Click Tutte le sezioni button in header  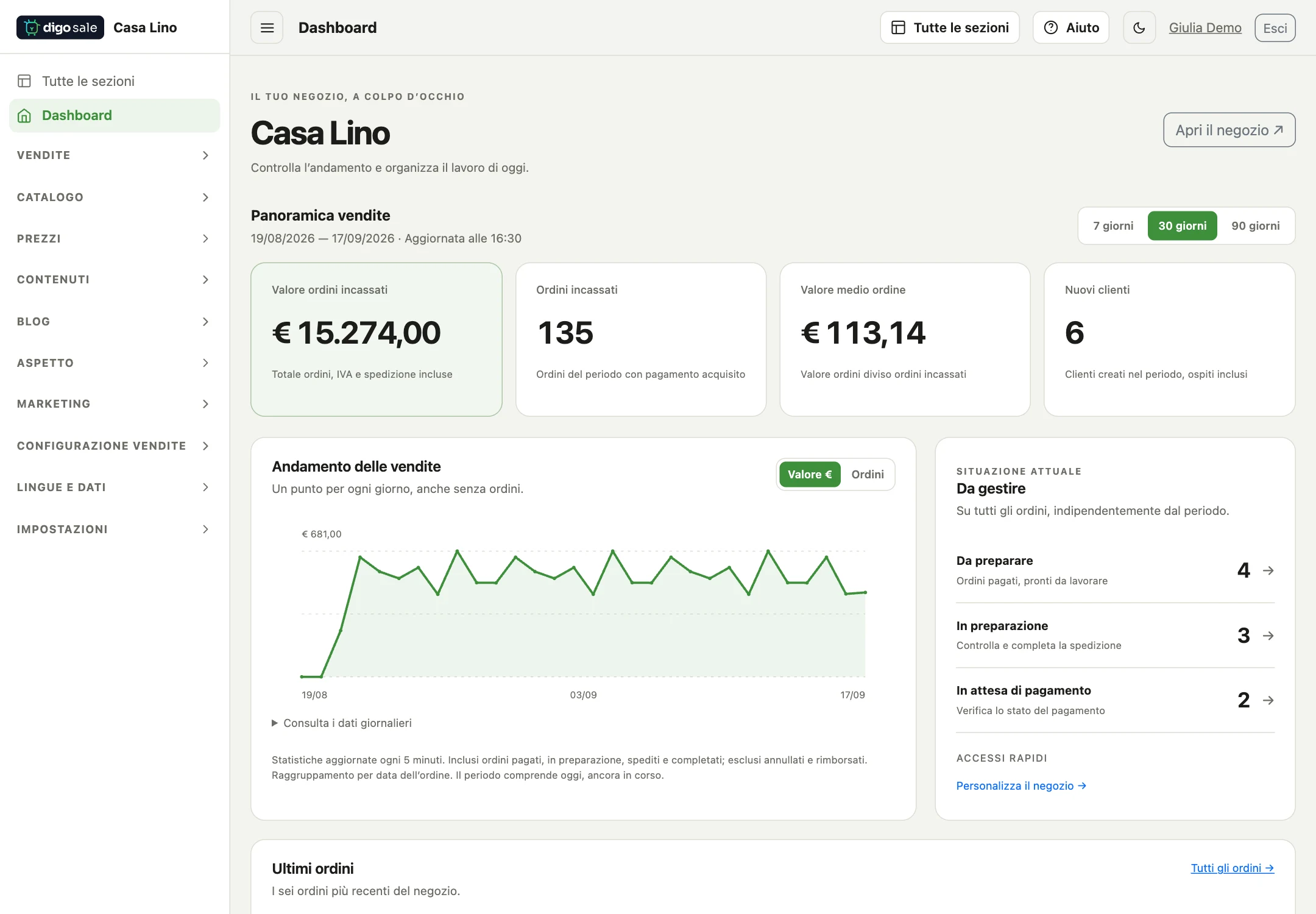click(x=949, y=27)
